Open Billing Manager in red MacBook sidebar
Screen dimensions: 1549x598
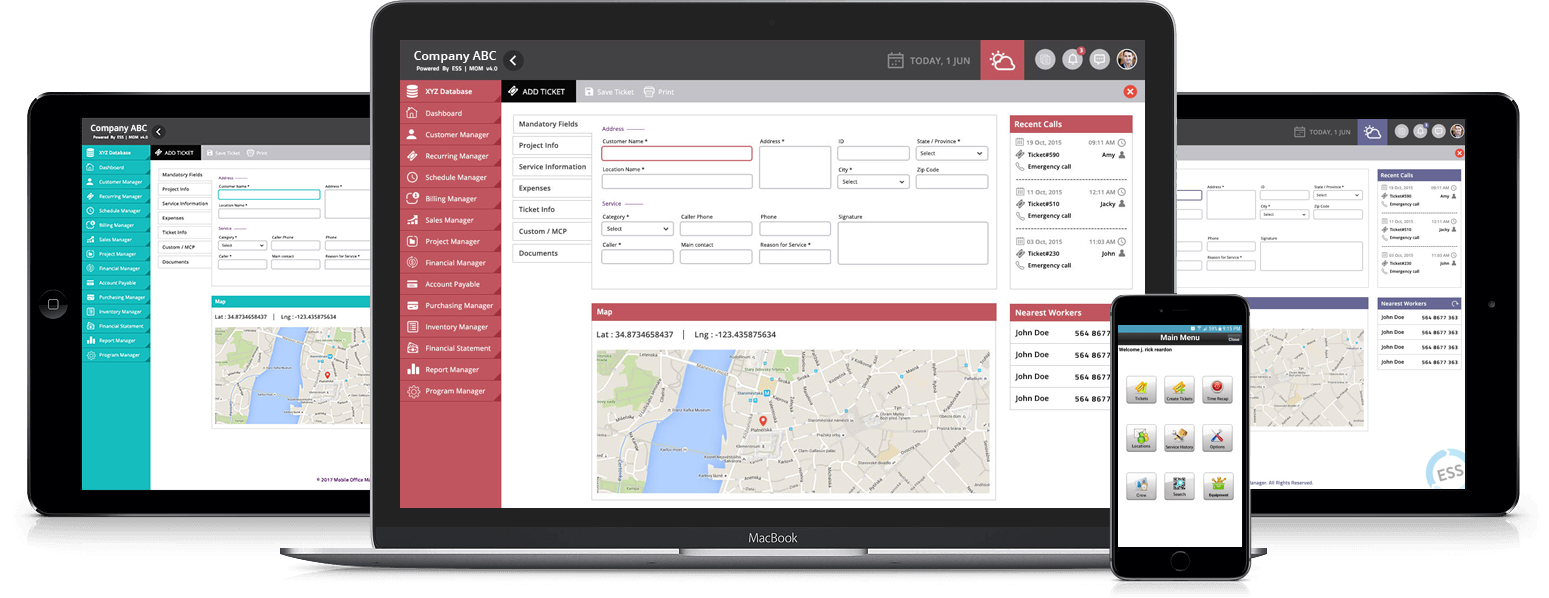(x=450, y=199)
